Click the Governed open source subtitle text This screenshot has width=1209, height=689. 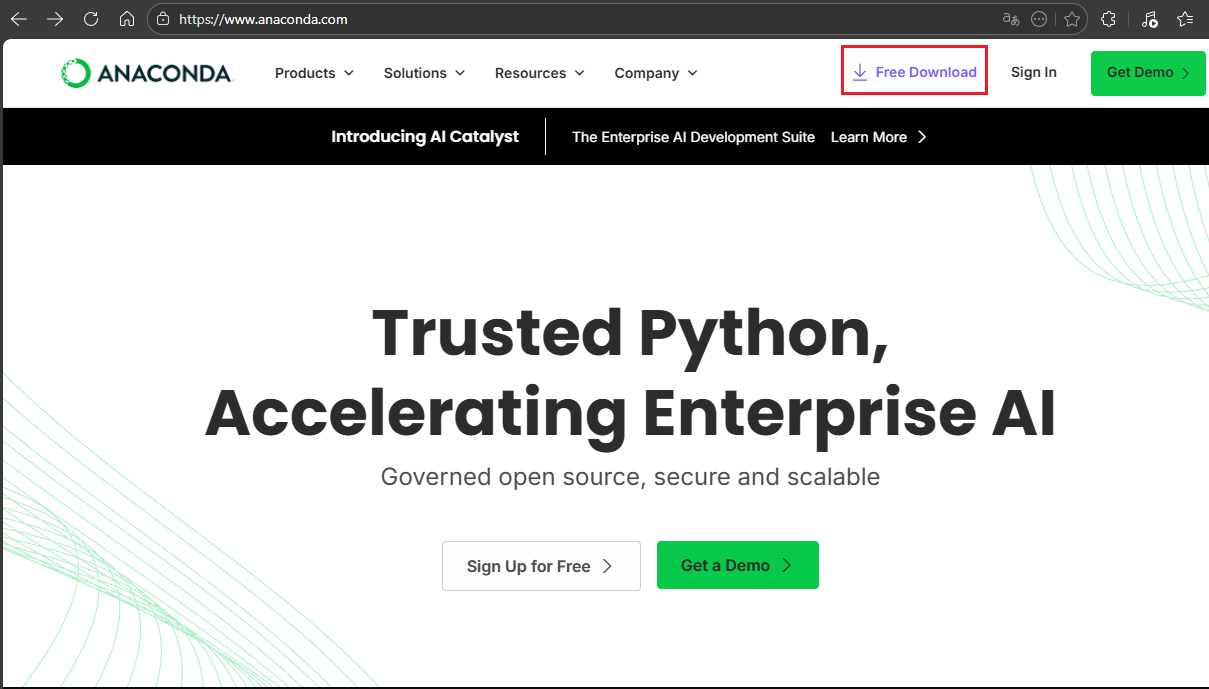point(630,477)
